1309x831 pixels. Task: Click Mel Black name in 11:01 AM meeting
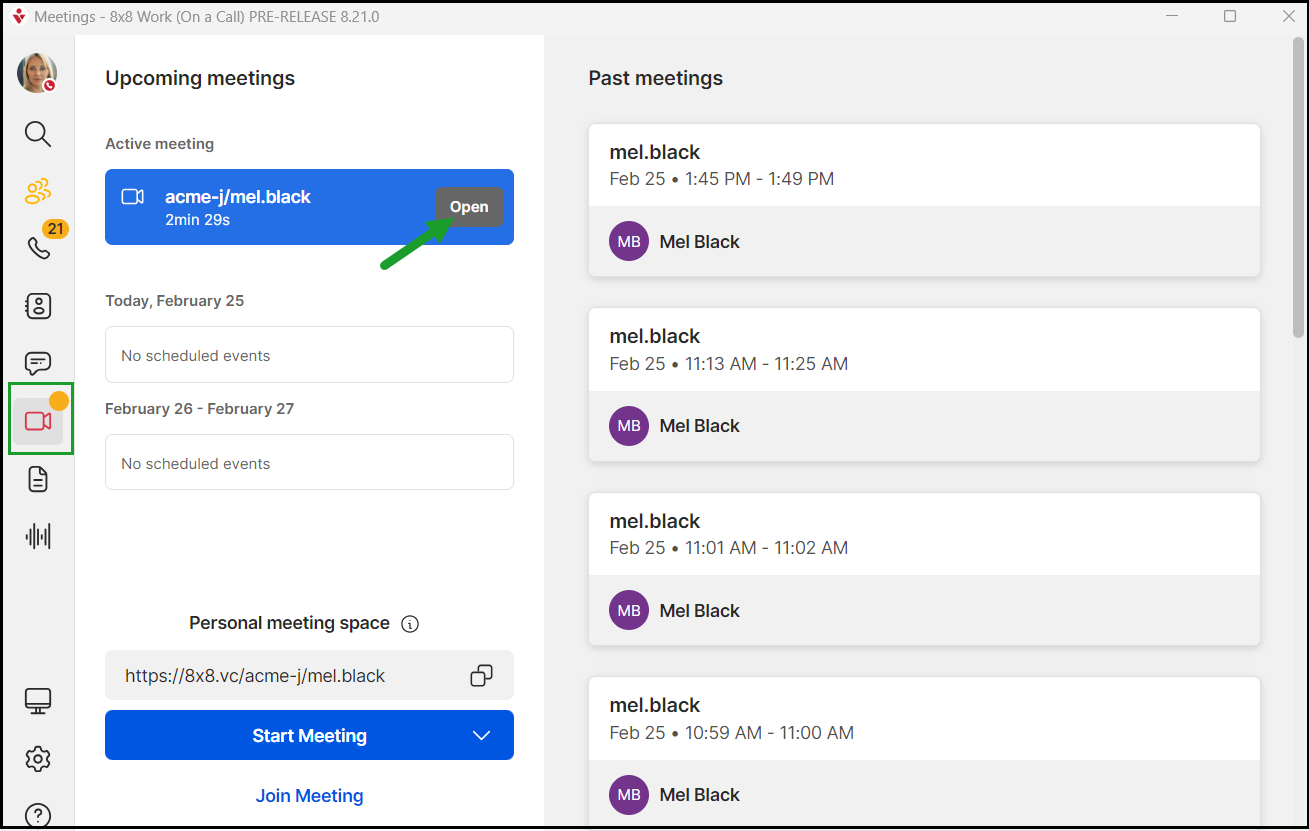[x=700, y=611]
